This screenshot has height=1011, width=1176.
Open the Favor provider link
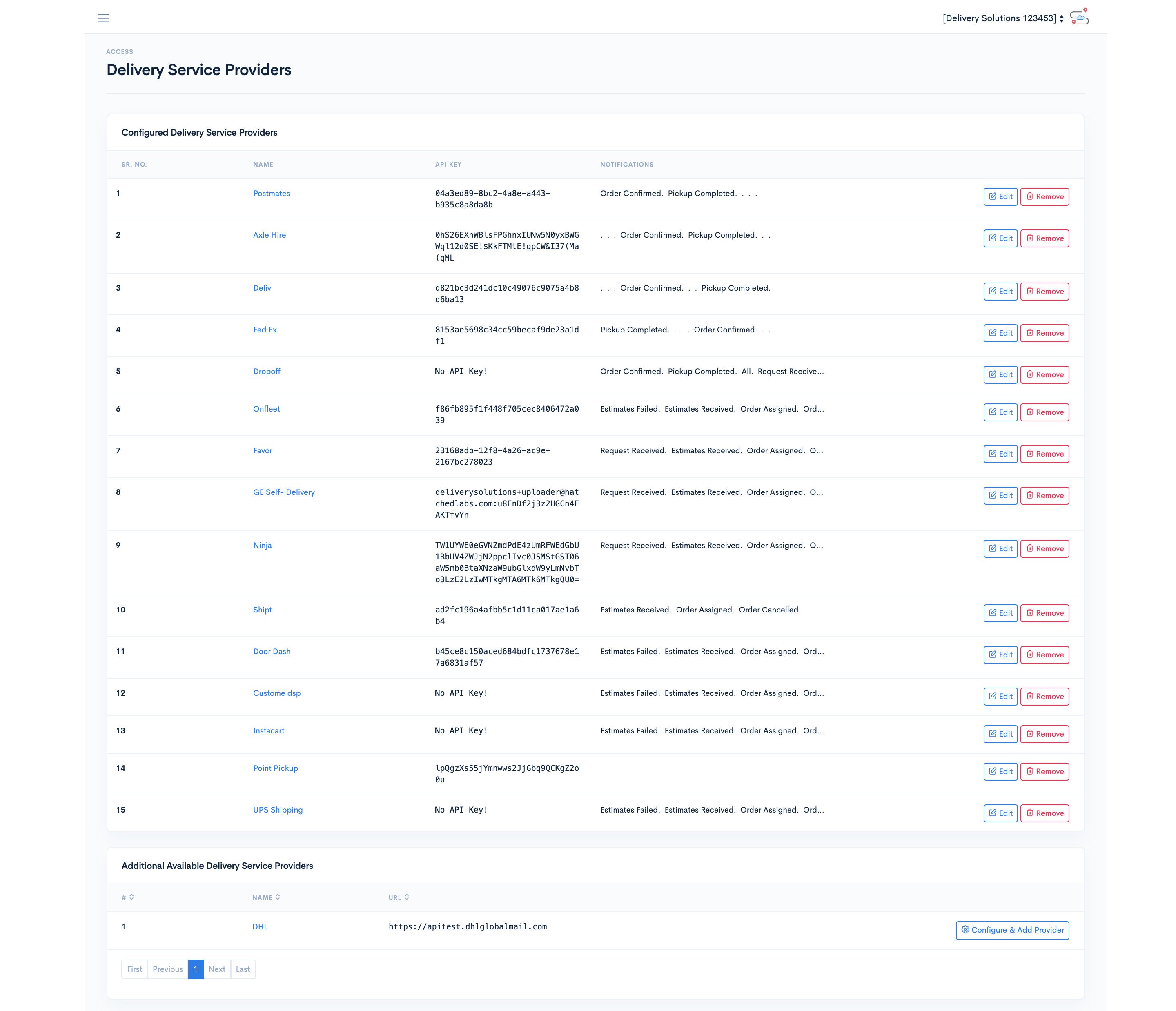point(262,451)
